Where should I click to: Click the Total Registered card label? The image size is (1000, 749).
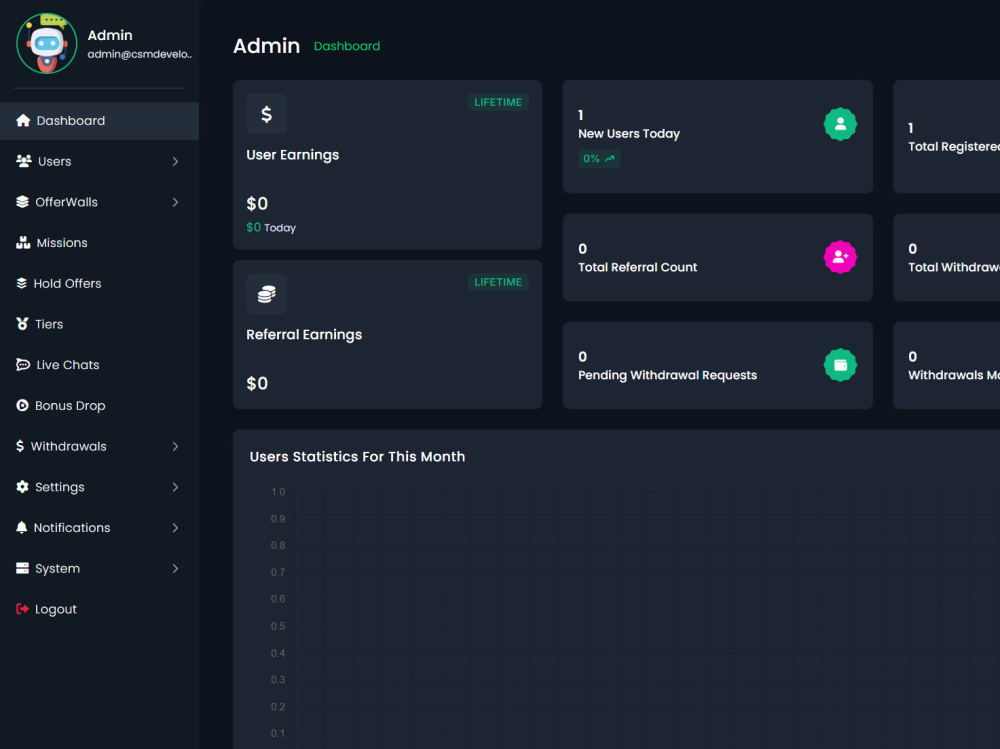coord(954,147)
